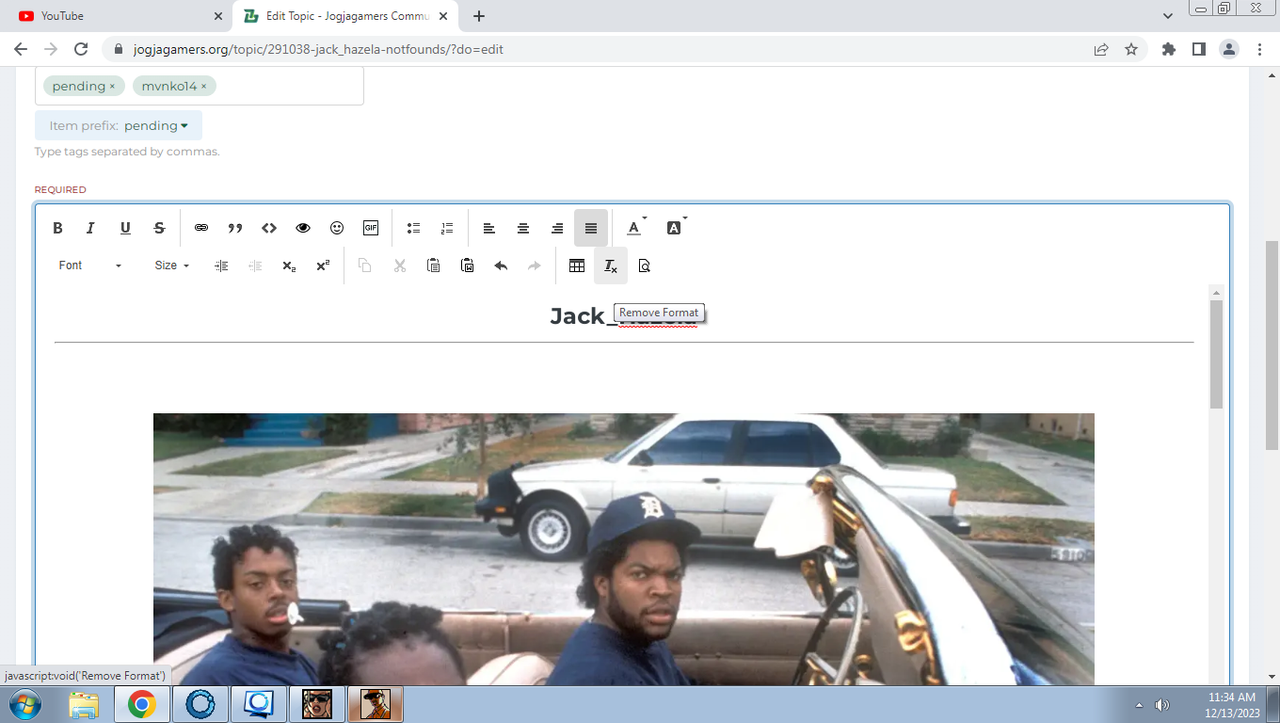Increase text indent
1280x723 pixels.
tap(222, 266)
